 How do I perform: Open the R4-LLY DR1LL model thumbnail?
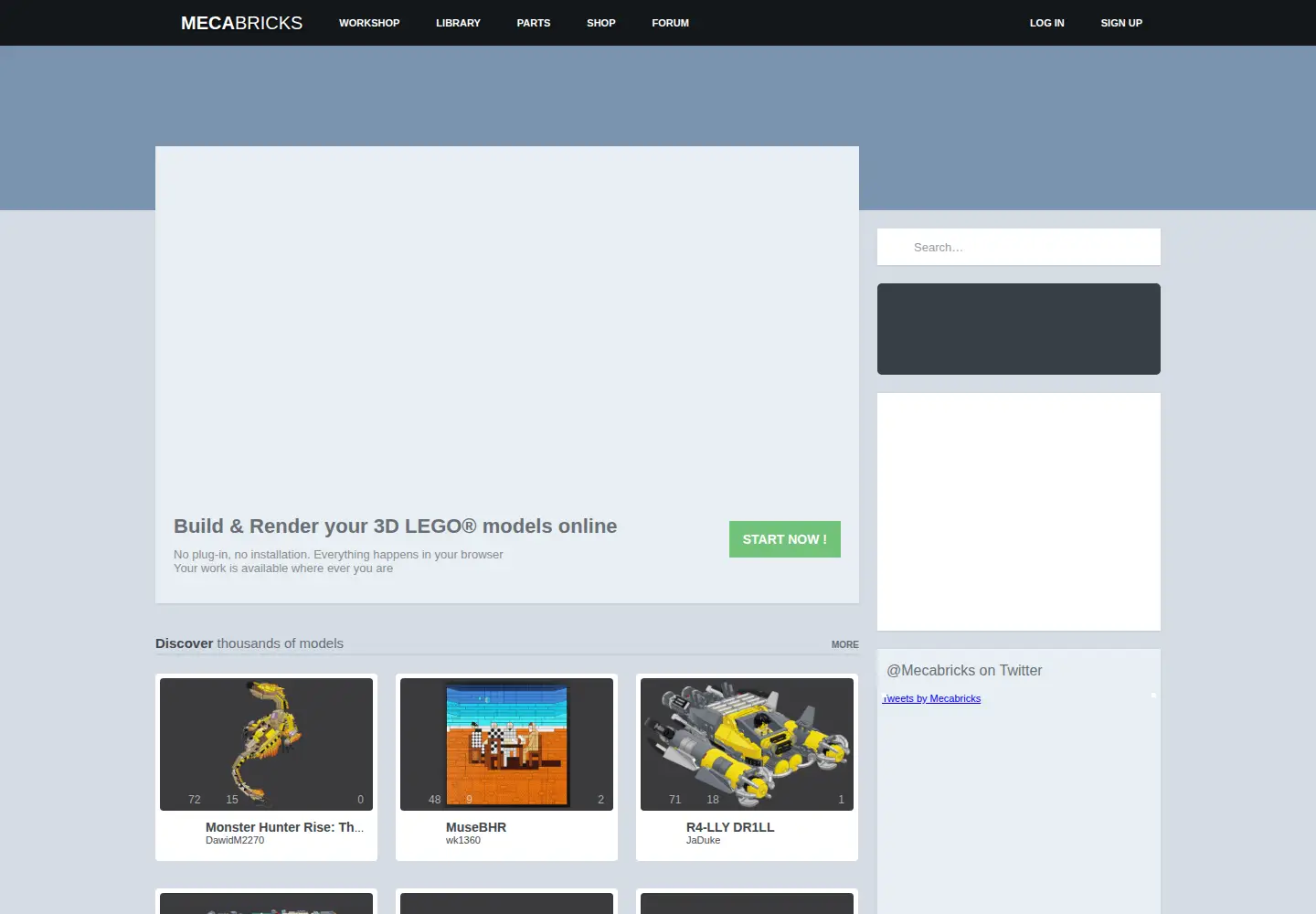click(x=747, y=744)
